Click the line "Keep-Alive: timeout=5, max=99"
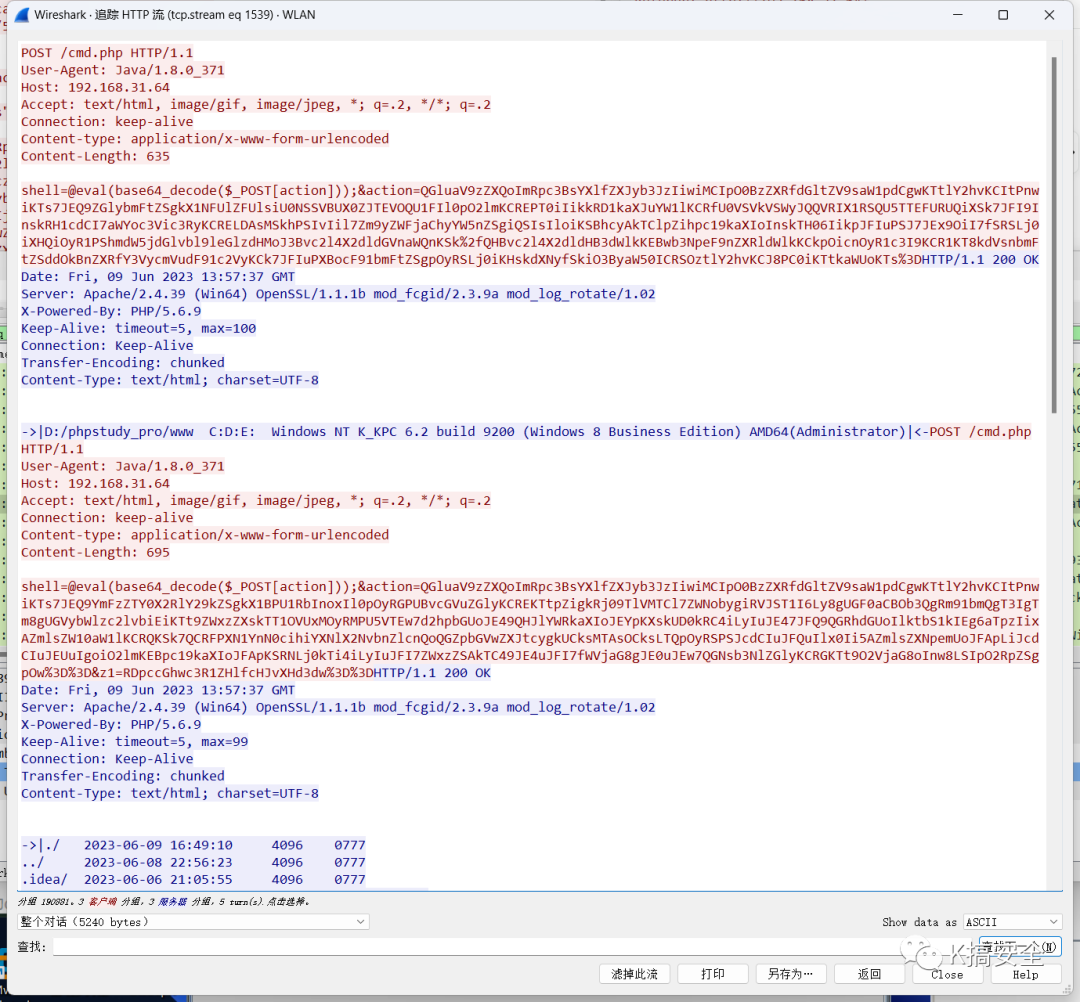This screenshot has height=1002, width=1080. 134,742
